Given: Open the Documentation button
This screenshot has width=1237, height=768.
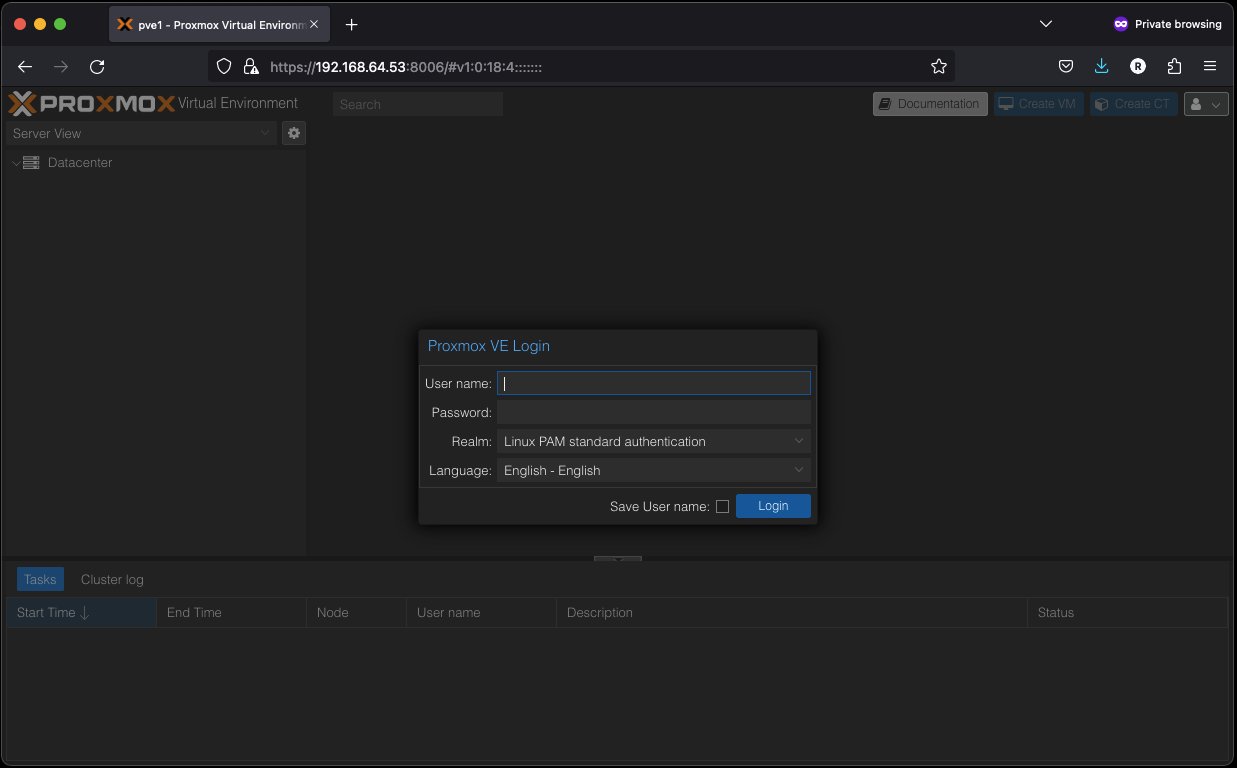Looking at the screenshot, I should tap(930, 104).
